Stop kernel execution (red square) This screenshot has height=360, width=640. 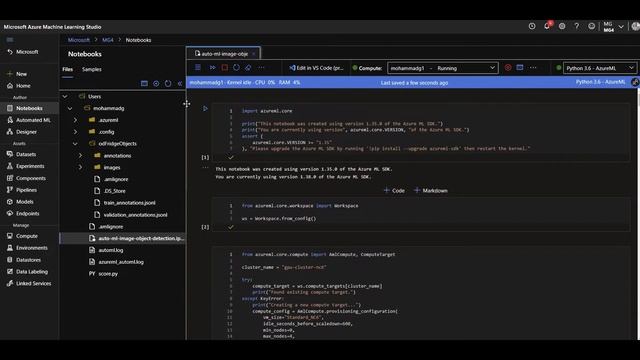[224, 67]
